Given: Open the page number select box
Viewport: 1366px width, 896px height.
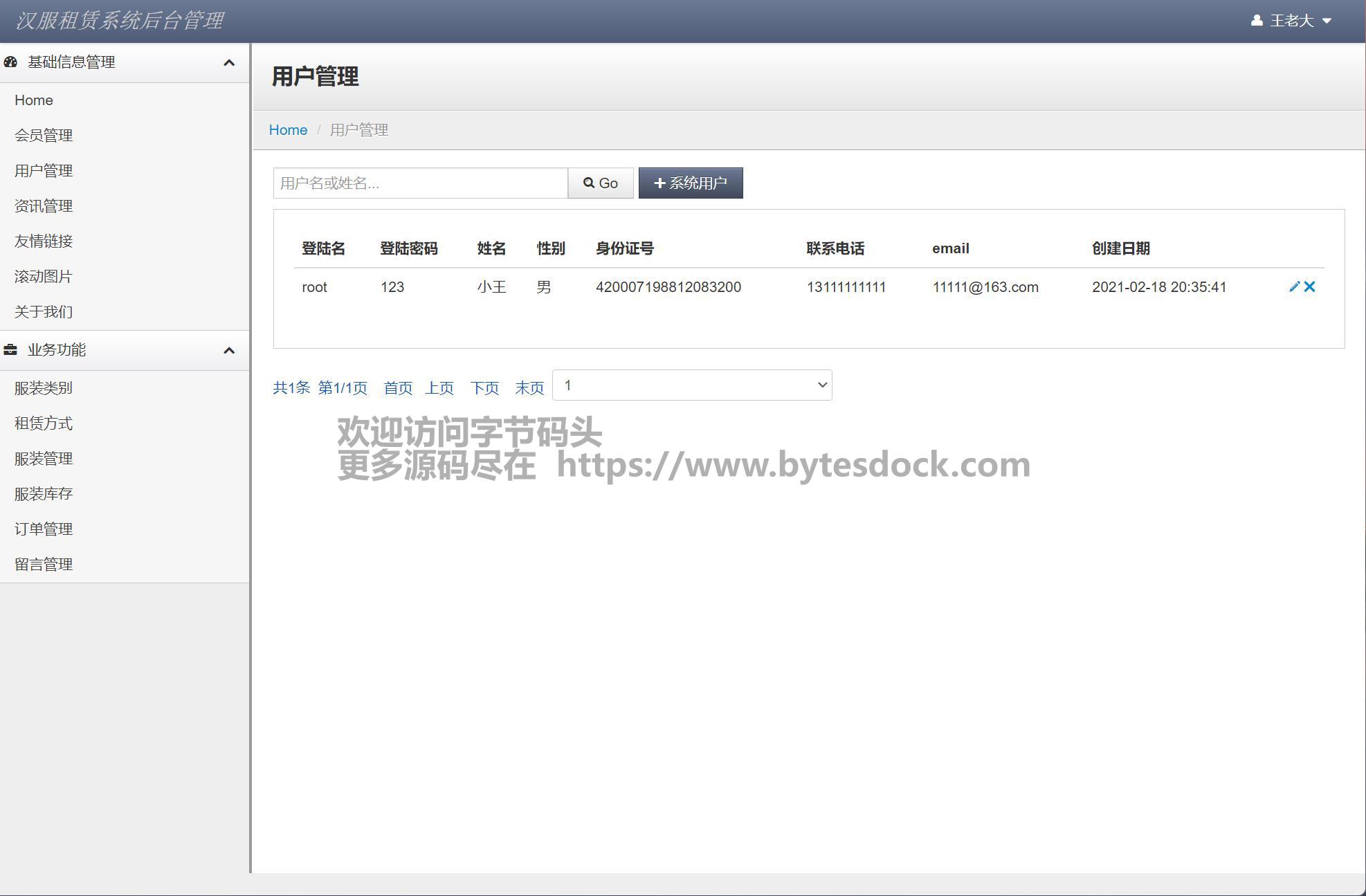Looking at the screenshot, I should pos(692,385).
